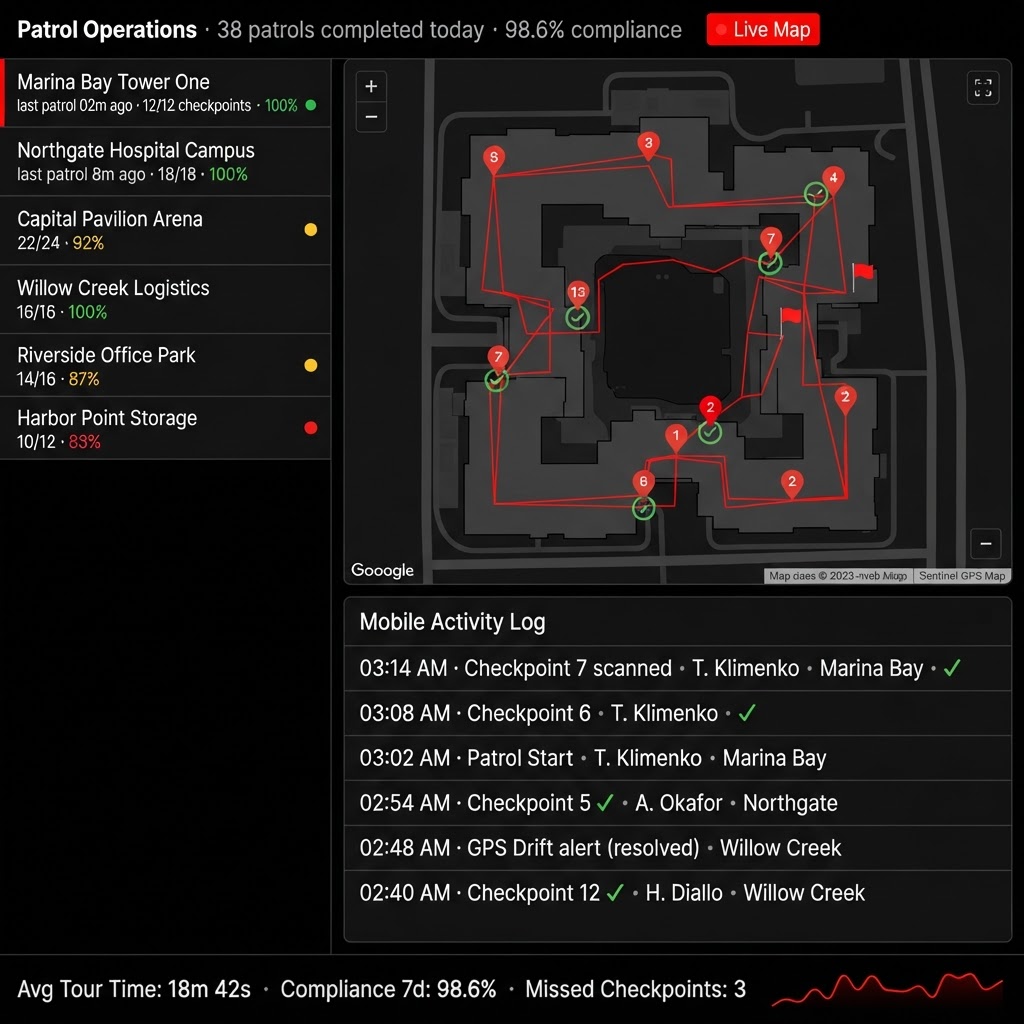Click 'Compliance 7d: 98.6%' stat
Image resolution: width=1024 pixels, height=1024 pixels.
[x=388, y=989]
